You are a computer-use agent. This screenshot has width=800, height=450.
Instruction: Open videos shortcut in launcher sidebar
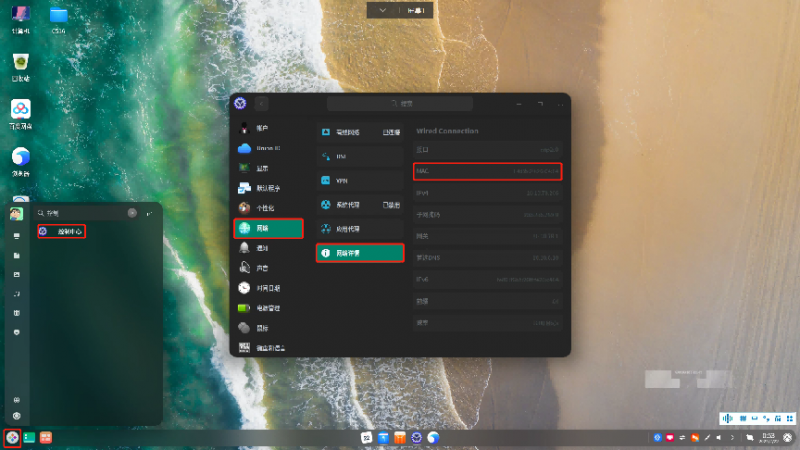[17, 313]
